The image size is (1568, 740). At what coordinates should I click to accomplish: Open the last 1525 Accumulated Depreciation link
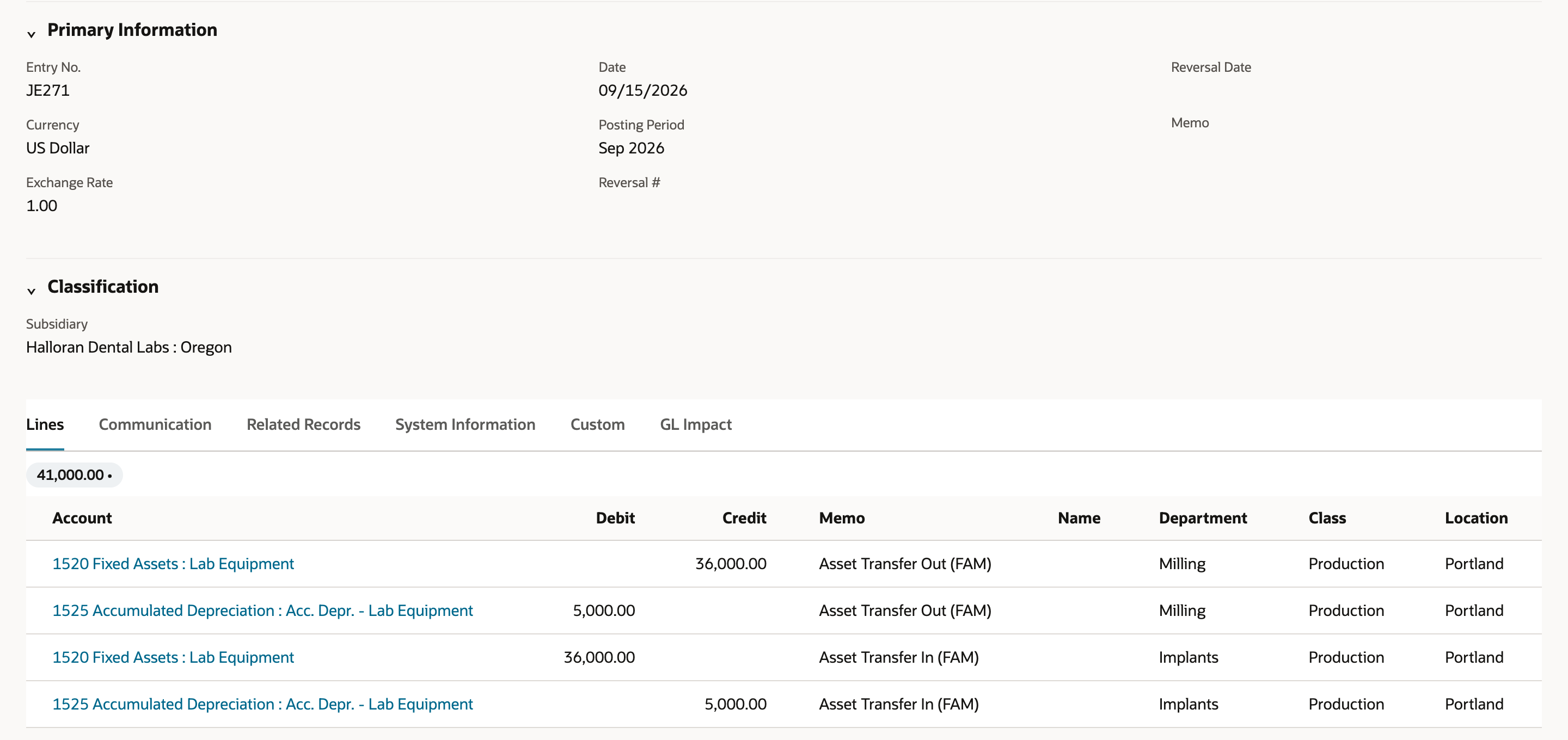[x=262, y=704]
